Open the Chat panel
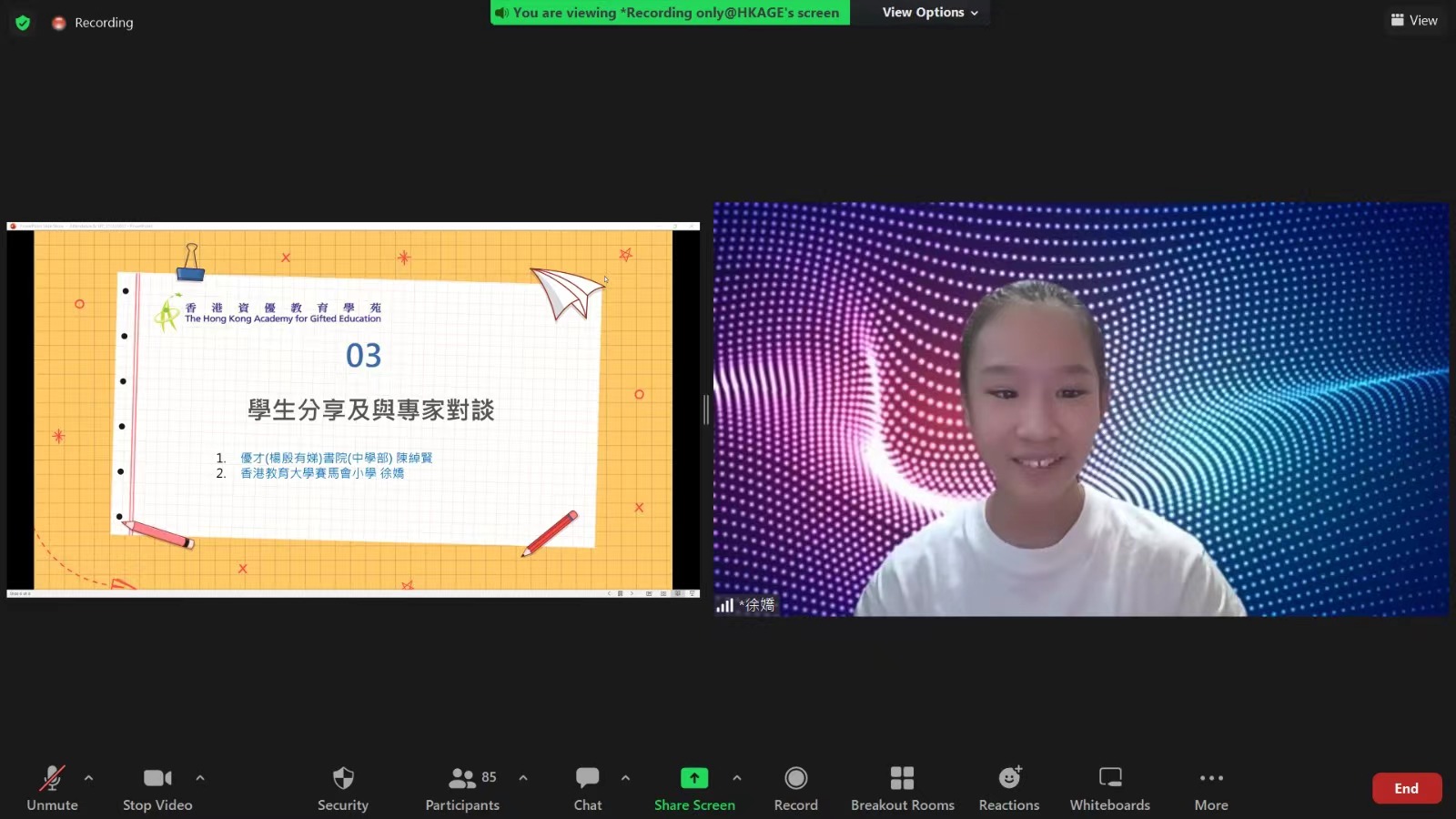Image resolution: width=1456 pixels, height=819 pixels. click(588, 787)
